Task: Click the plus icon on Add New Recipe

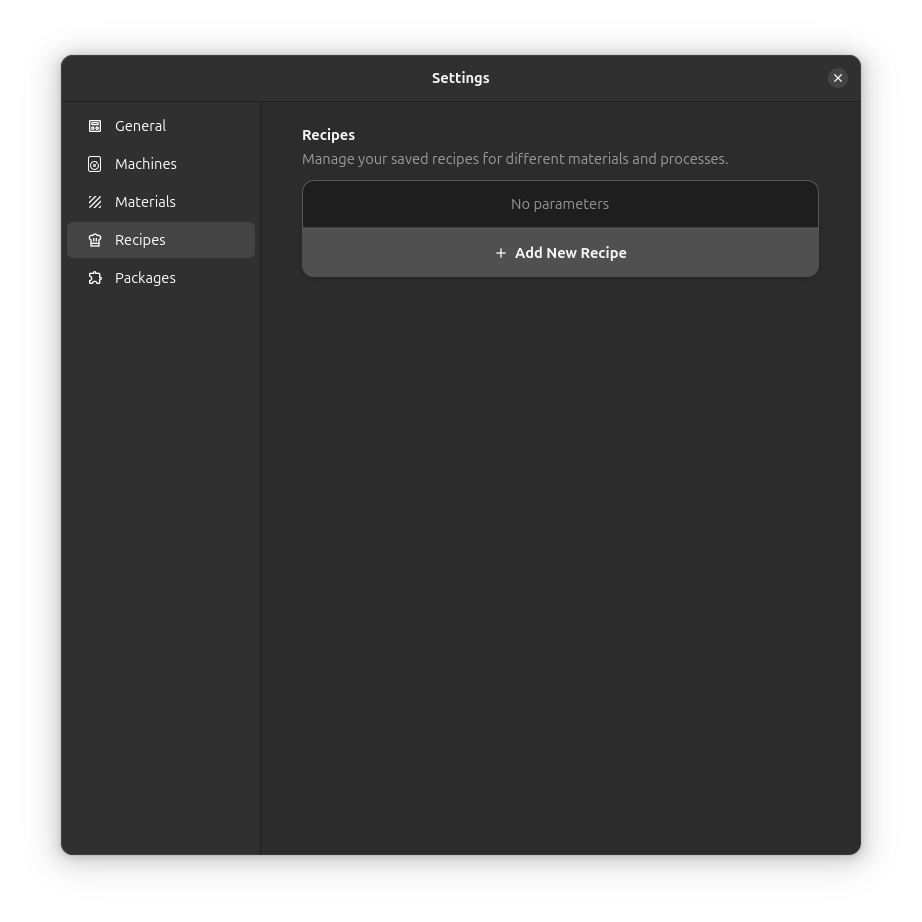Action: (501, 253)
